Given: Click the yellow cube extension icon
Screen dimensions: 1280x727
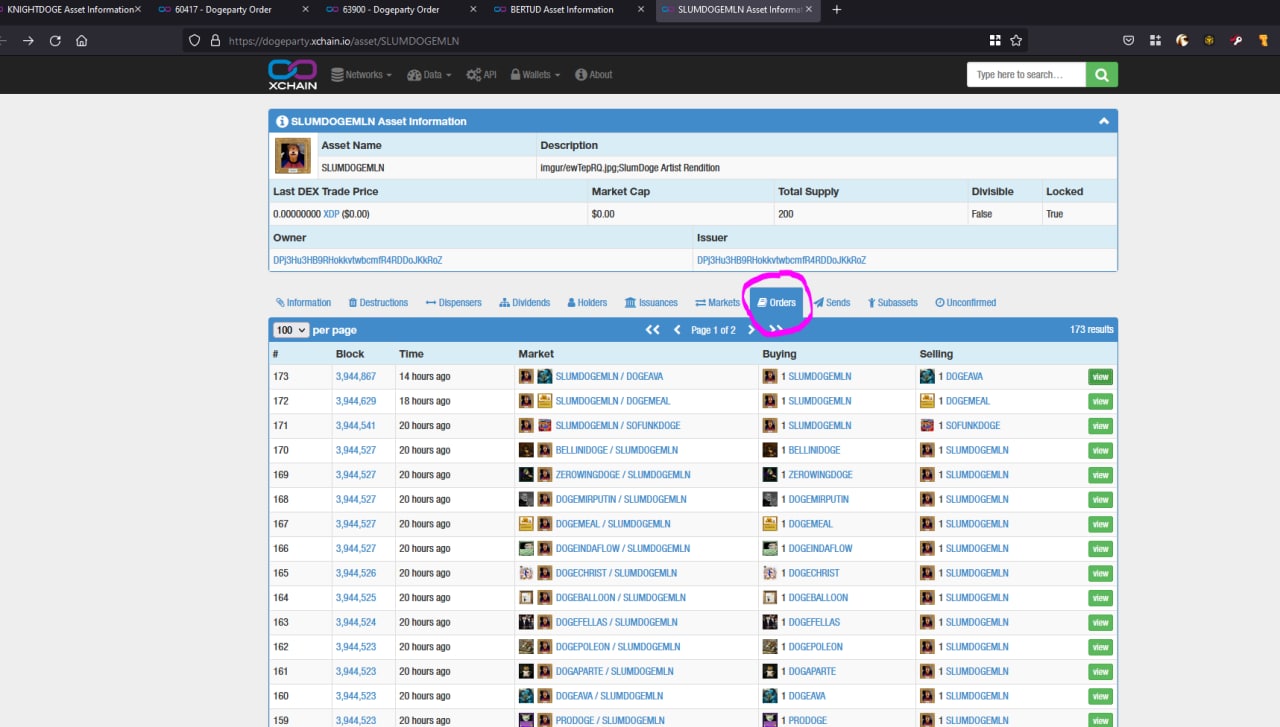Looking at the screenshot, I should click(x=1209, y=41).
